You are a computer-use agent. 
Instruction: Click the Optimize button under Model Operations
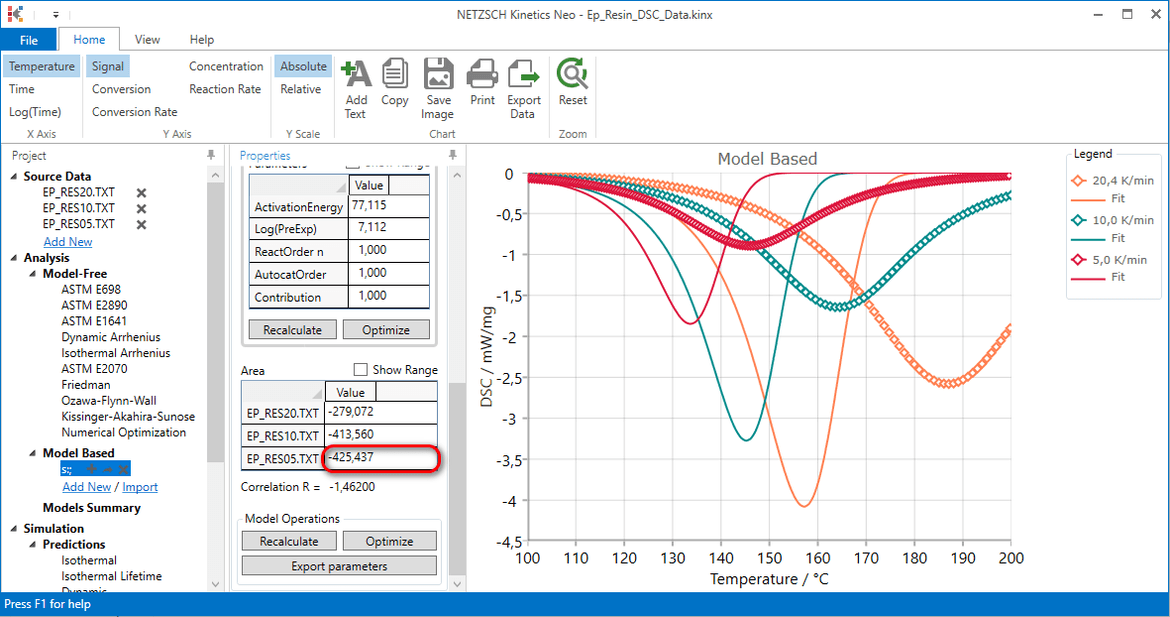[x=389, y=540]
